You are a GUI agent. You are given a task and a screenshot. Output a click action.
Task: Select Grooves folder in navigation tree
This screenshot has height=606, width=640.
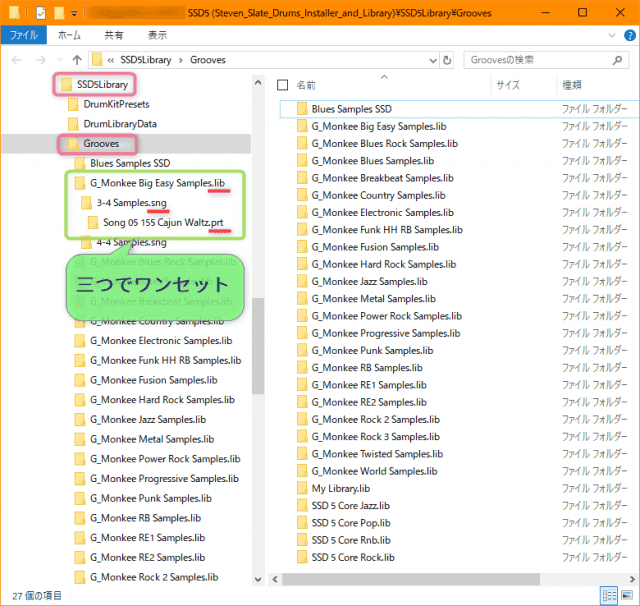pos(101,144)
